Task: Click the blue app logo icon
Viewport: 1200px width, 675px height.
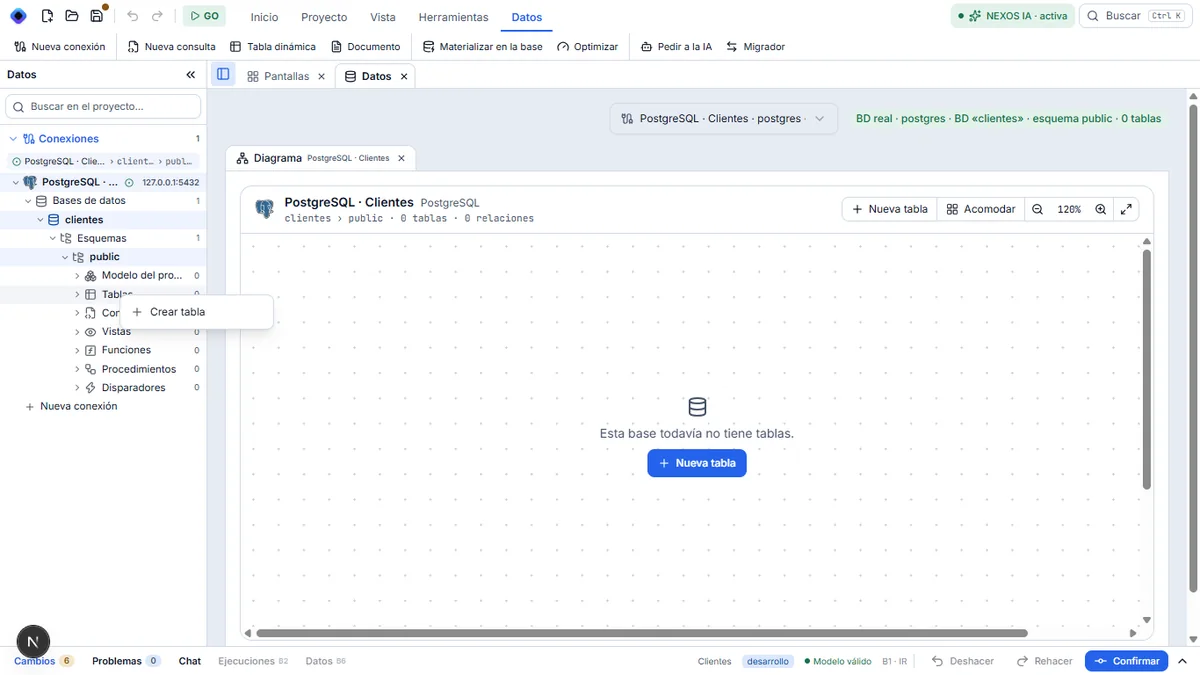Action: pos(18,16)
